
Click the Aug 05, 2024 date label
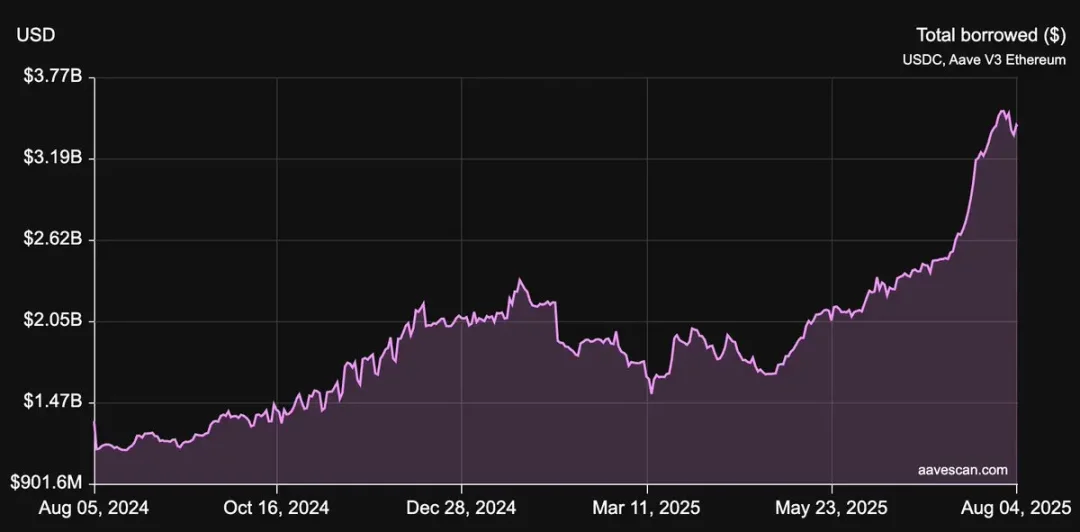click(96, 508)
